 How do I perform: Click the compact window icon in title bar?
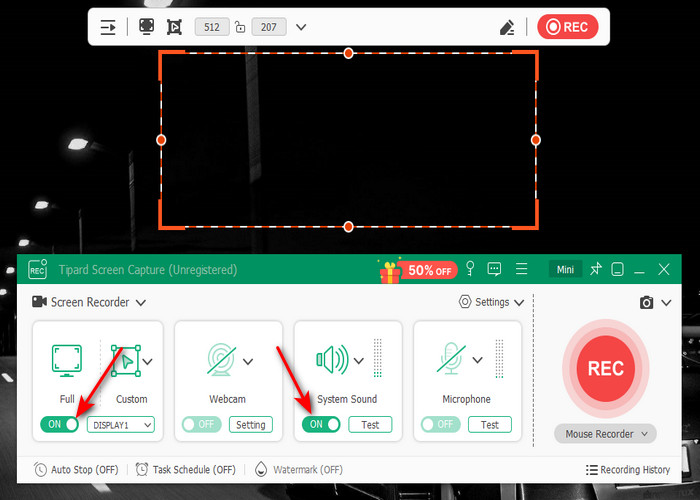[617, 269]
